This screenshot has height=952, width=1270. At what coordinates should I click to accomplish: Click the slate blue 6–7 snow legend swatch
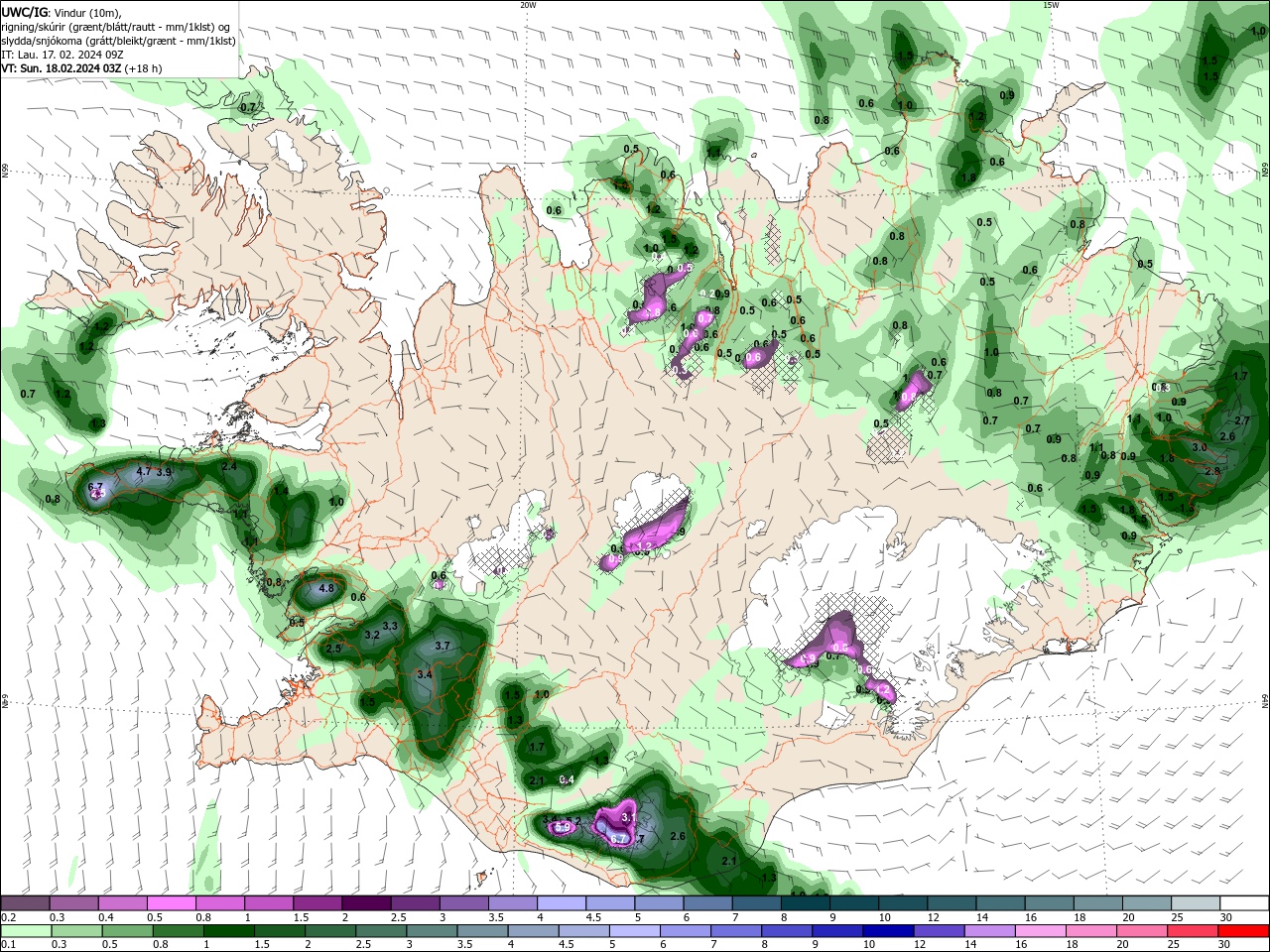(x=708, y=903)
